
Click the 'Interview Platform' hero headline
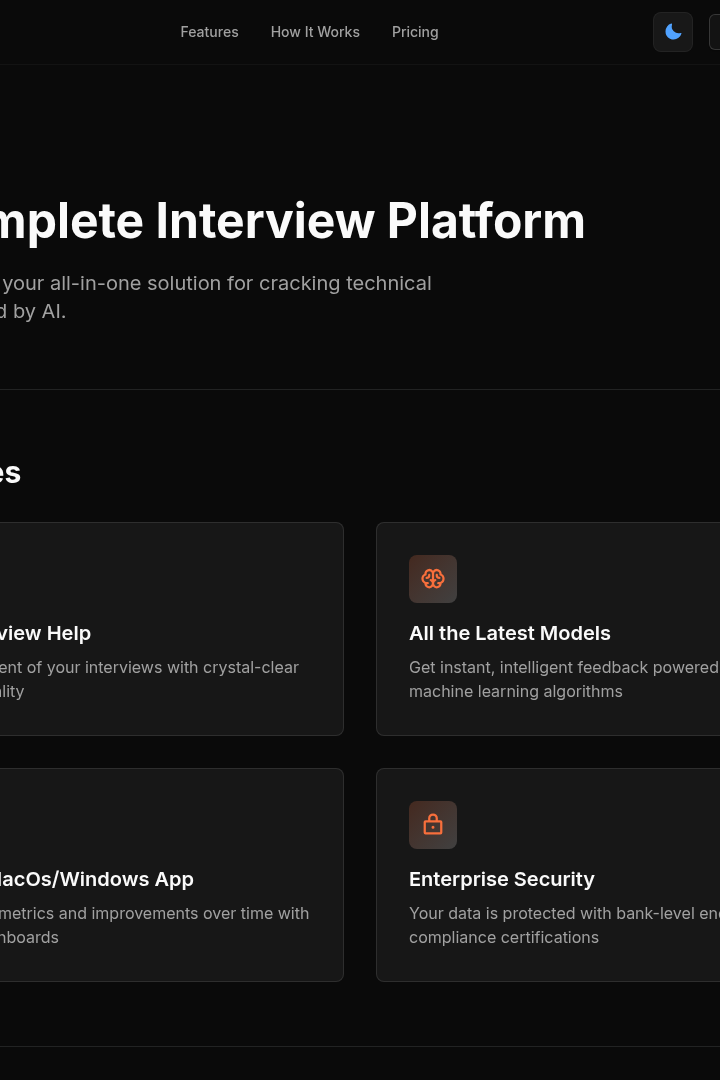point(371,221)
